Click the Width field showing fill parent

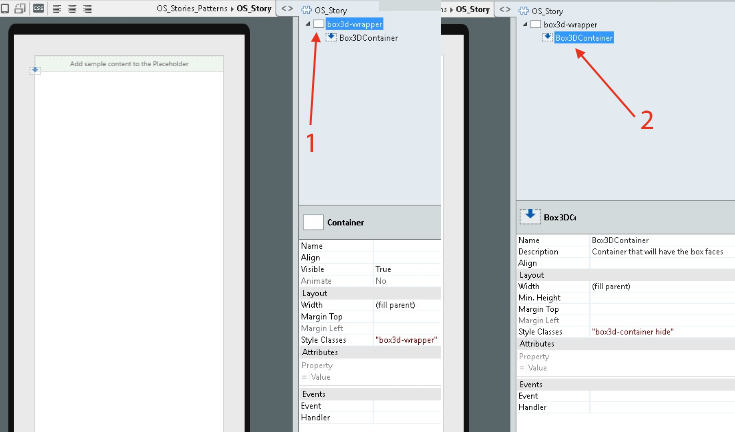(406, 304)
